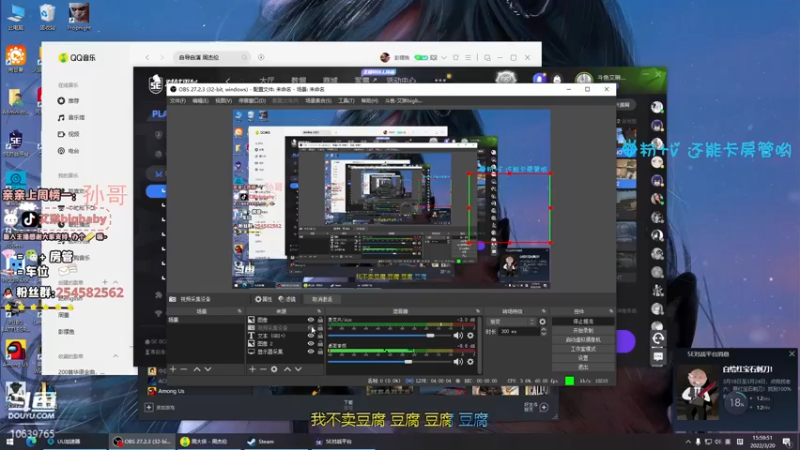800x450 pixels.
Task: Open the 电台 radio item in QQ音乐 sidebar
Action: (x=68, y=151)
